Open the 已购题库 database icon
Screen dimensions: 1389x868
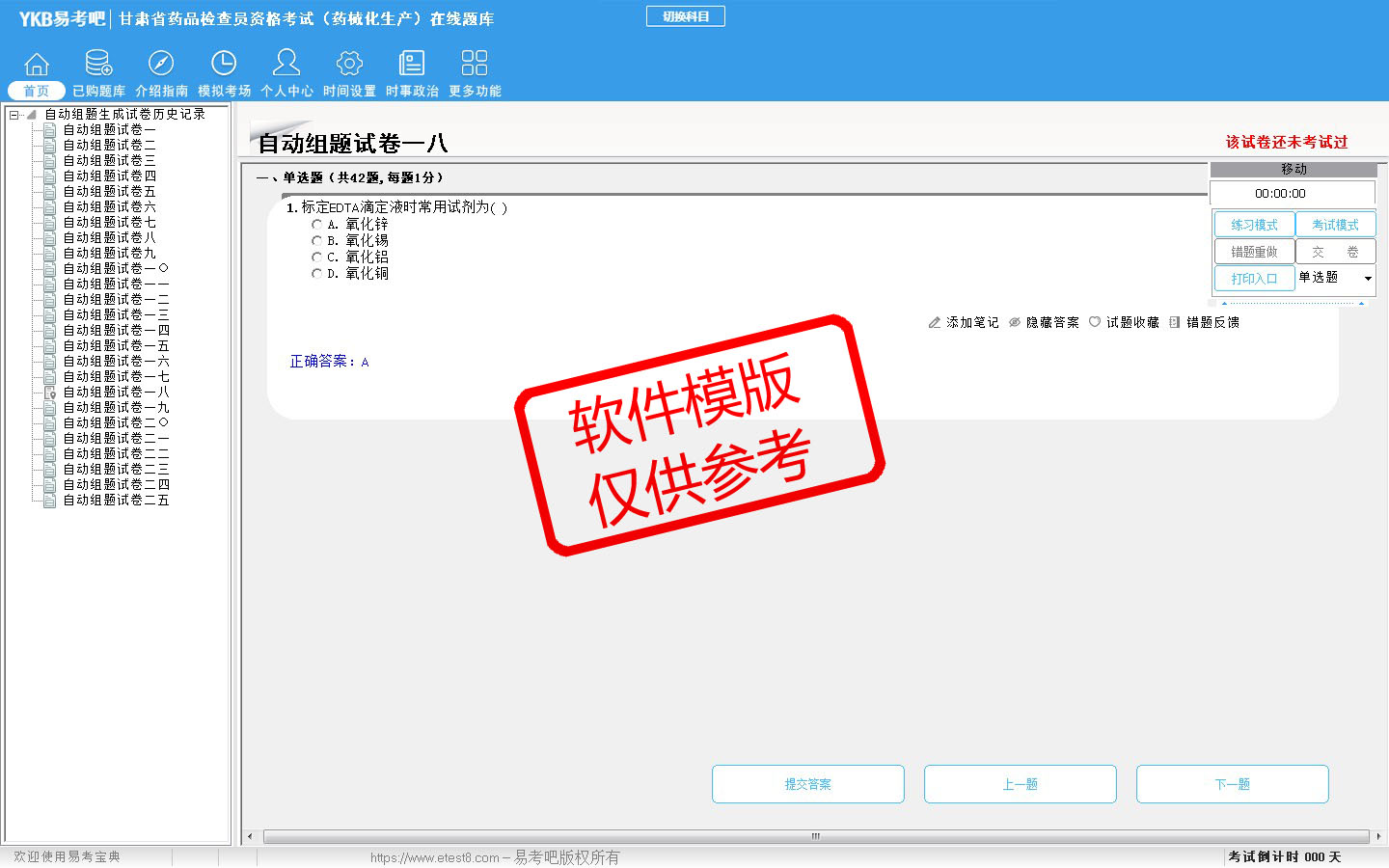(98, 65)
